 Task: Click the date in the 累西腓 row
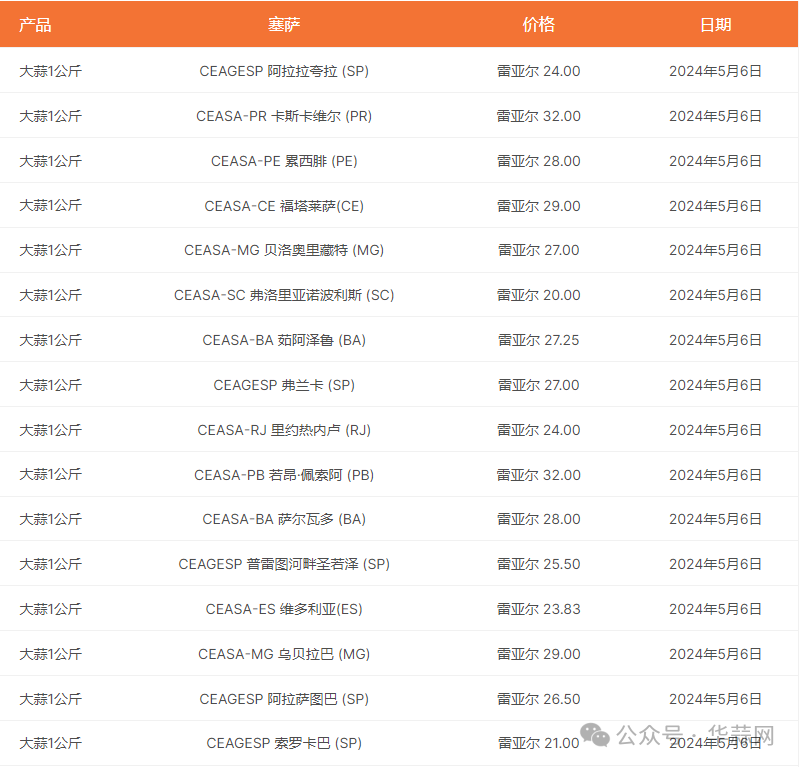point(715,161)
